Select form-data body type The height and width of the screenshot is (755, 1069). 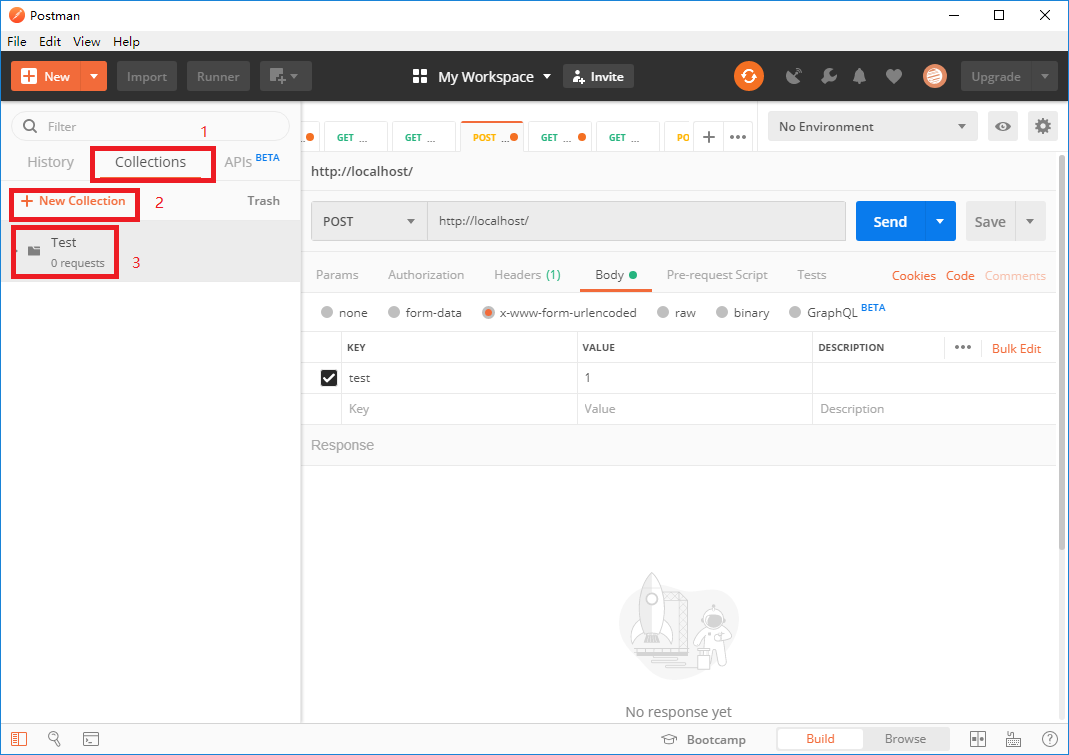pyautogui.click(x=394, y=312)
